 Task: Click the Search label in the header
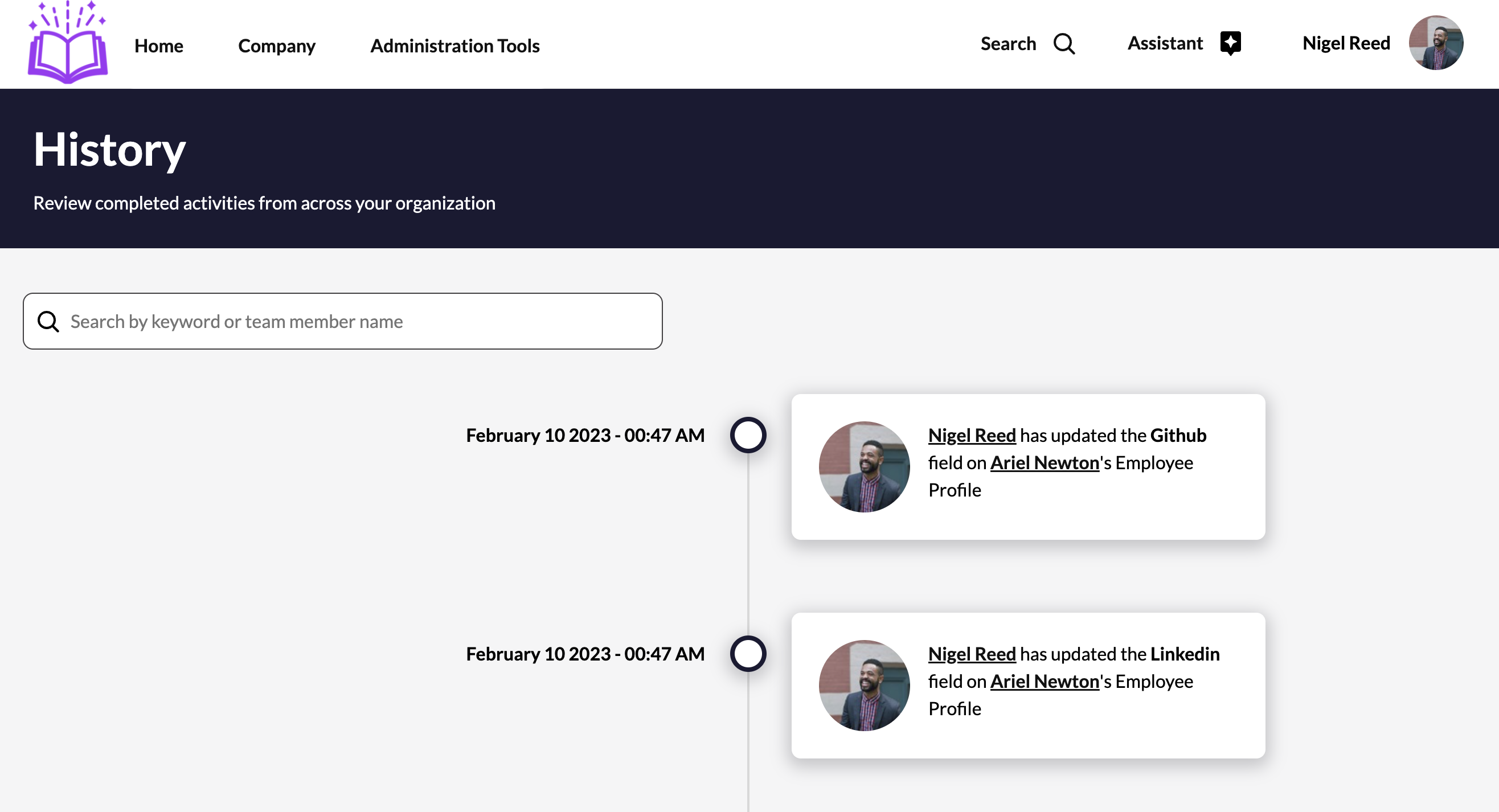click(1008, 44)
